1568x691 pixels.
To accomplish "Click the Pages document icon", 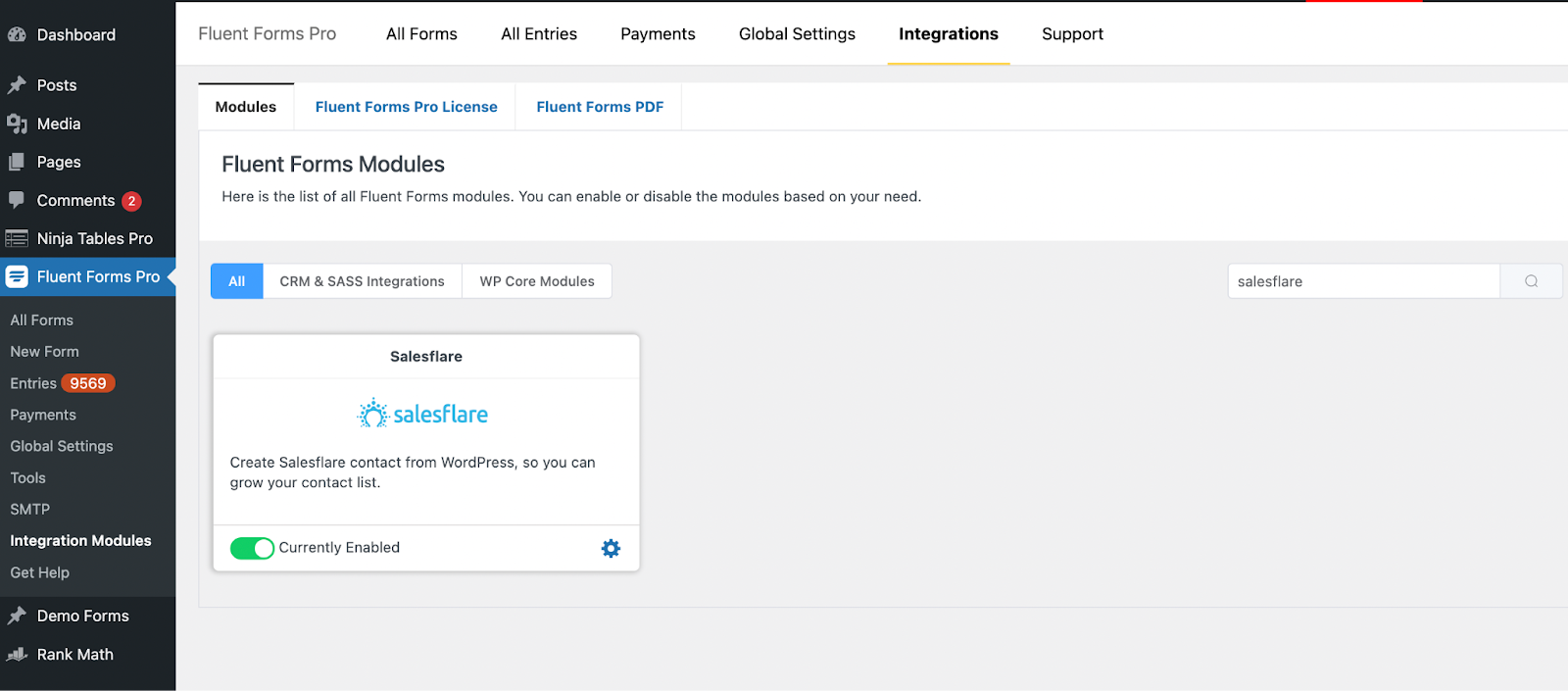I will pyautogui.click(x=17, y=162).
